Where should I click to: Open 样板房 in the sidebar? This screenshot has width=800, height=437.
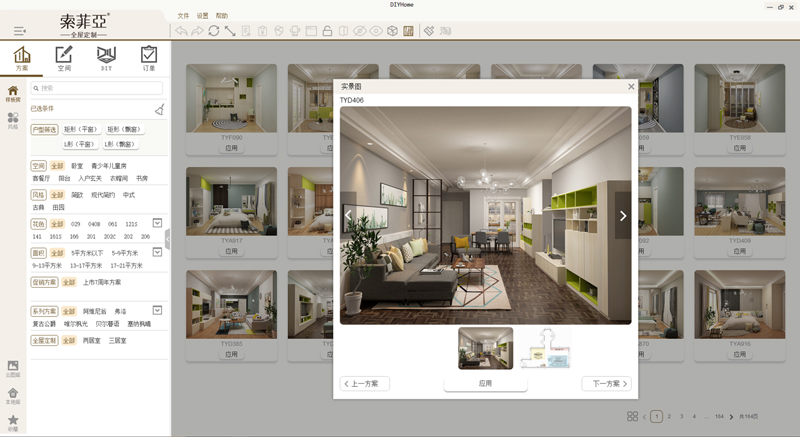[x=13, y=94]
